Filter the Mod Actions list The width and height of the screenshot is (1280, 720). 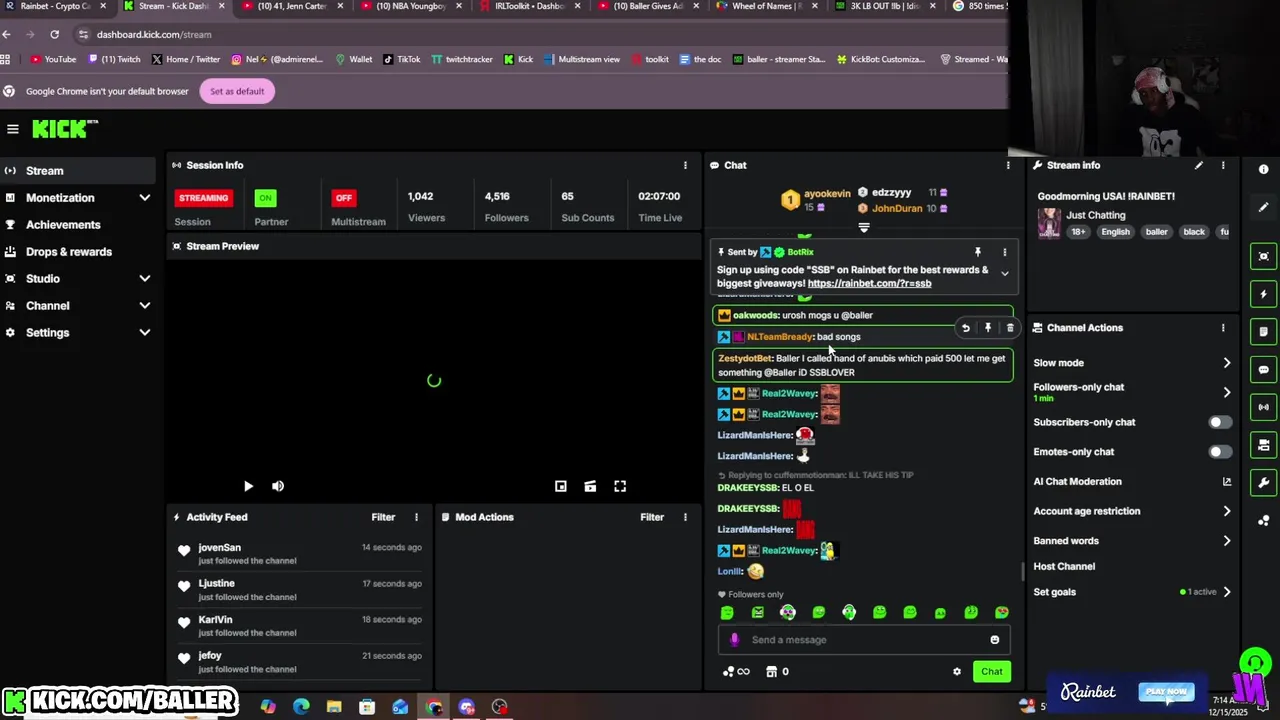[652, 517]
